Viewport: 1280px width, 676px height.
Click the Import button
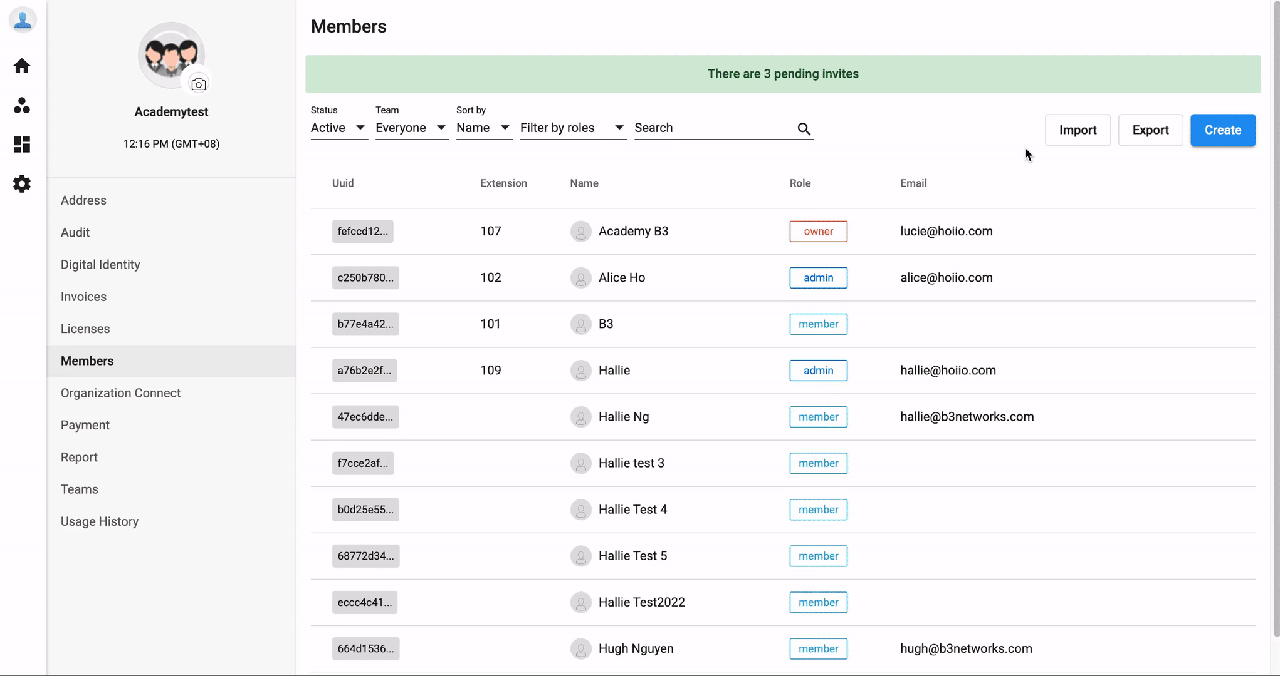[x=1078, y=130]
